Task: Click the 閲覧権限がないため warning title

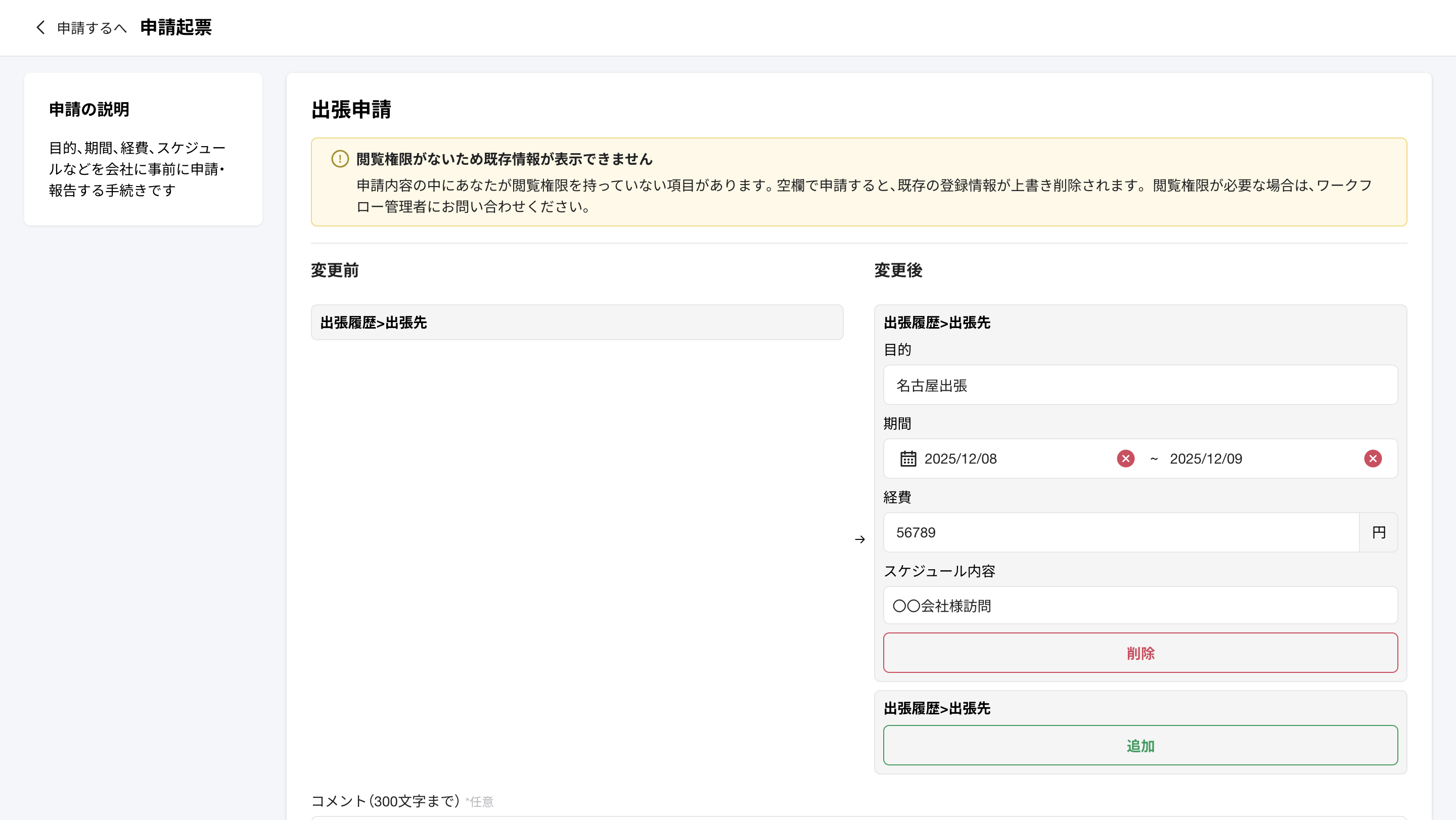Action: pos(504,159)
